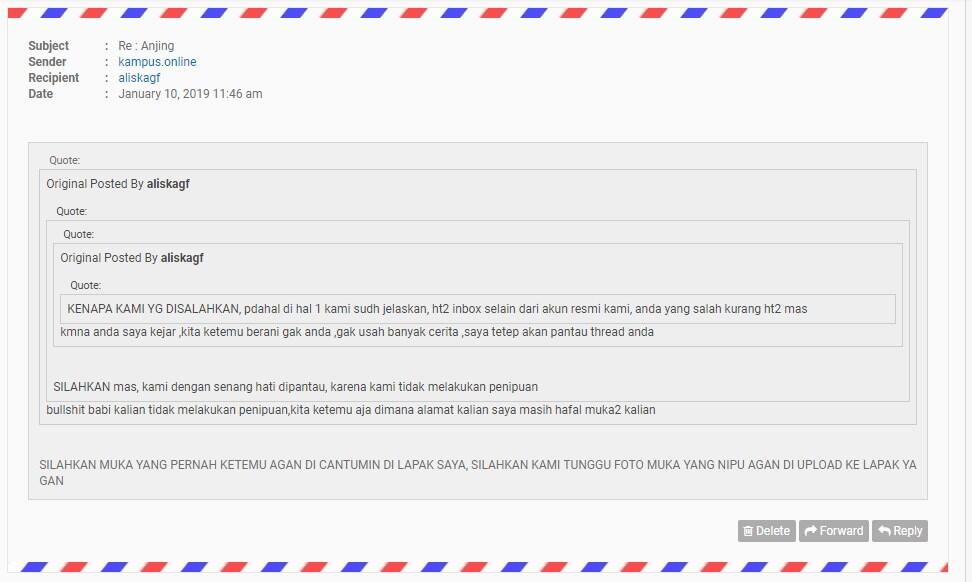Click the topmost 'Quote:' label
This screenshot has height=582, width=972.
coord(64,161)
